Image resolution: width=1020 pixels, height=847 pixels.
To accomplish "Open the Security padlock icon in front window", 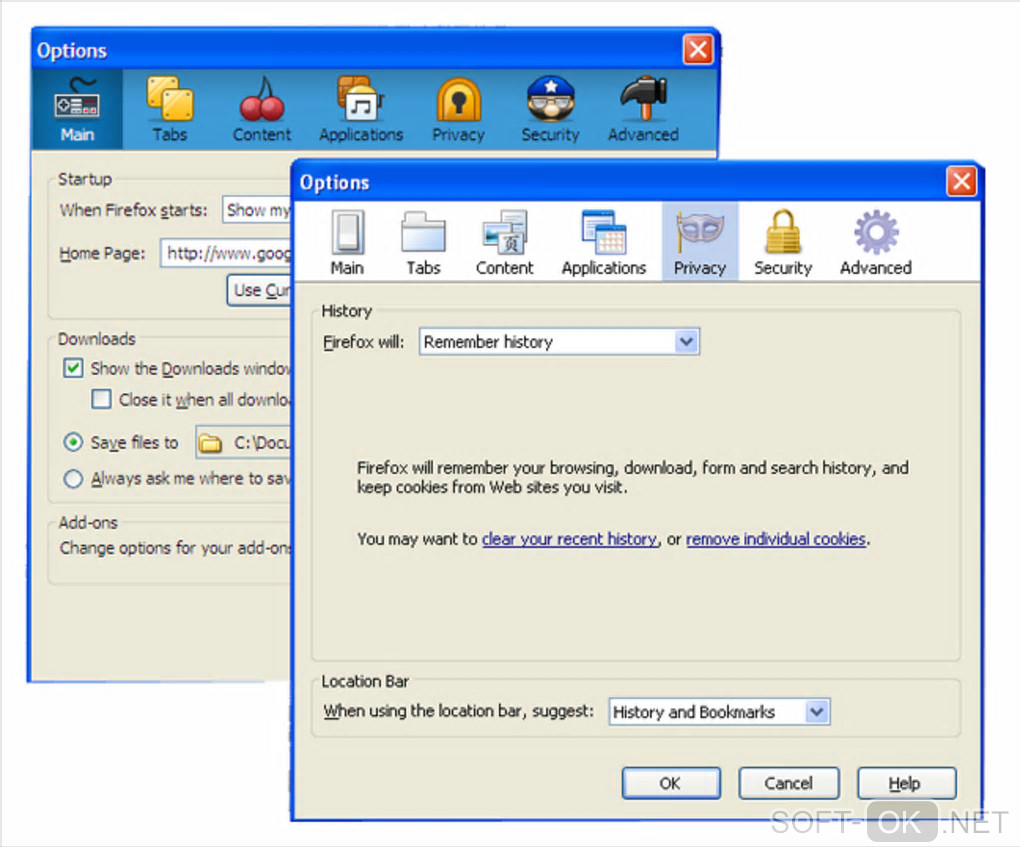I will (783, 232).
